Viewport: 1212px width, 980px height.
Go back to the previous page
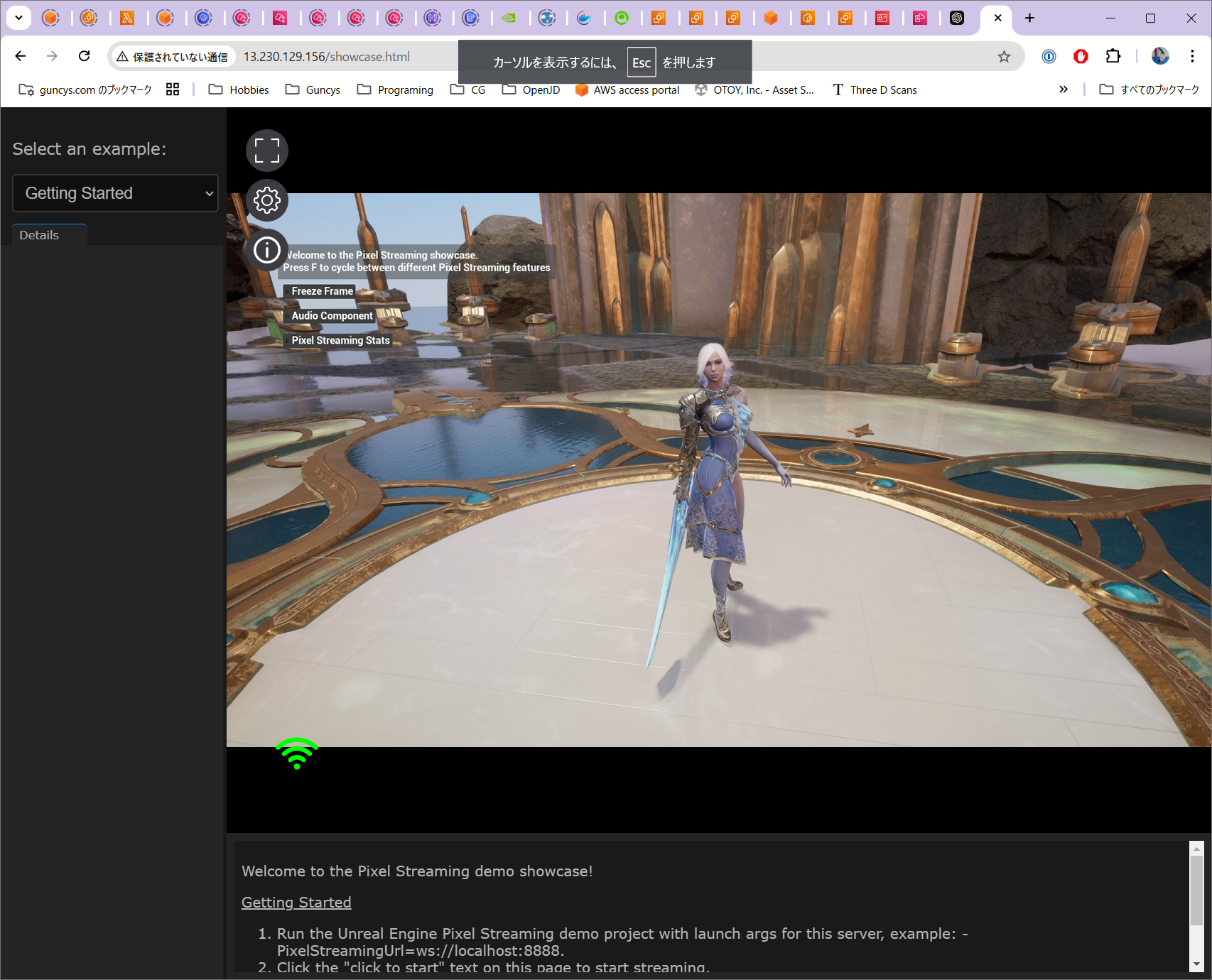[x=21, y=56]
